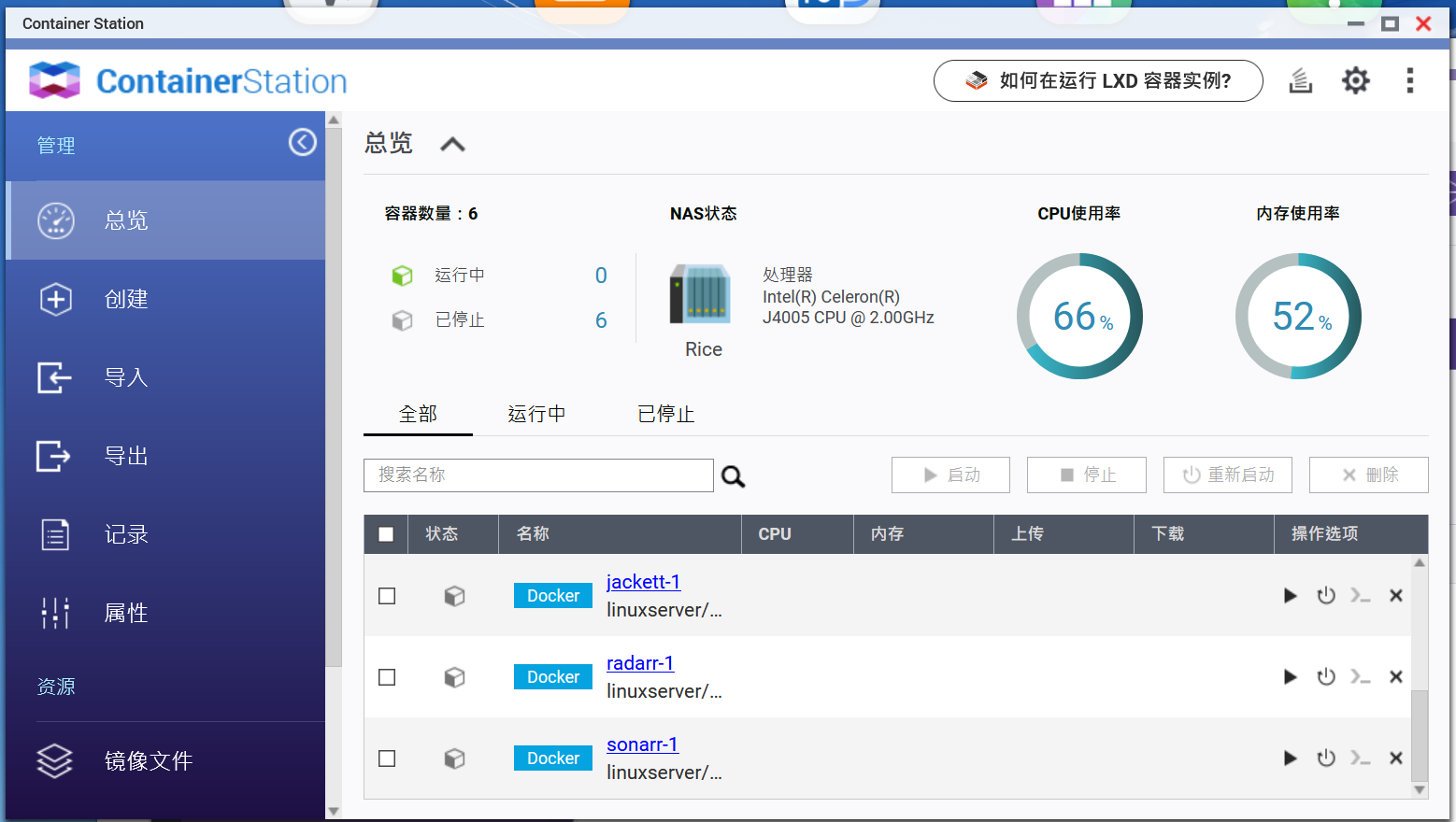Viewport: 1456px width, 822px height.
Task: Click the Docker badge on jackett-1
Action: (x=553, y=596)
